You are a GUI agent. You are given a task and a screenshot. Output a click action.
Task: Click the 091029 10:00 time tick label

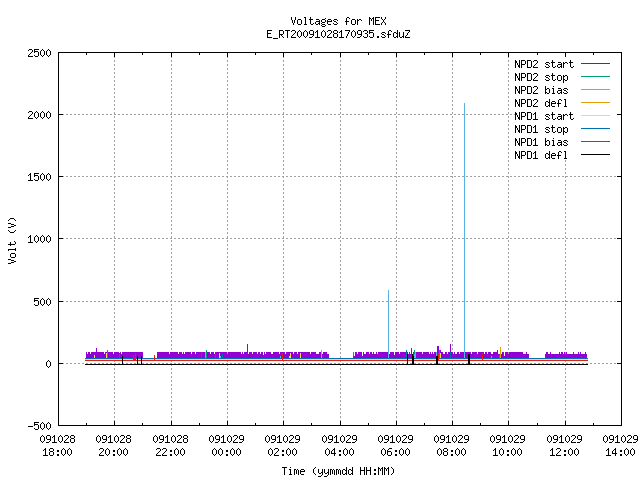pos(507,446)
